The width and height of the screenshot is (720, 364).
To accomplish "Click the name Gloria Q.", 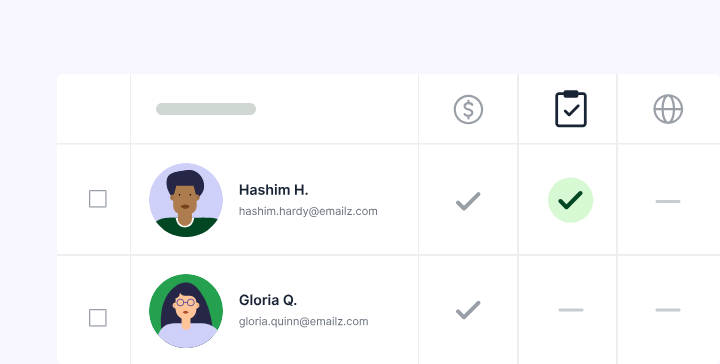I will pos(268,300).
